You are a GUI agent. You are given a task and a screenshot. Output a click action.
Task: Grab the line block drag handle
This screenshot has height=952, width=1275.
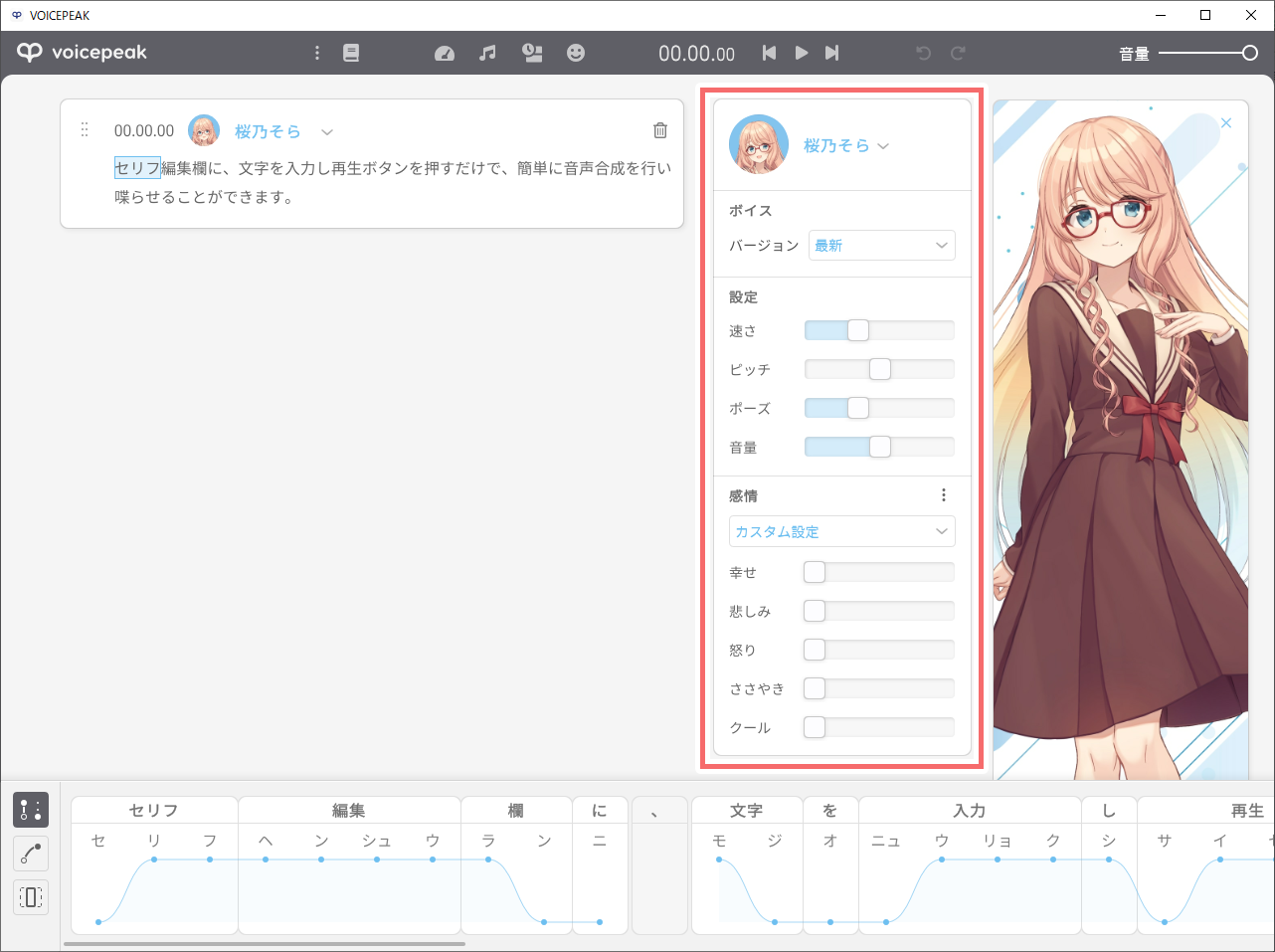click(x=85, y=130)
